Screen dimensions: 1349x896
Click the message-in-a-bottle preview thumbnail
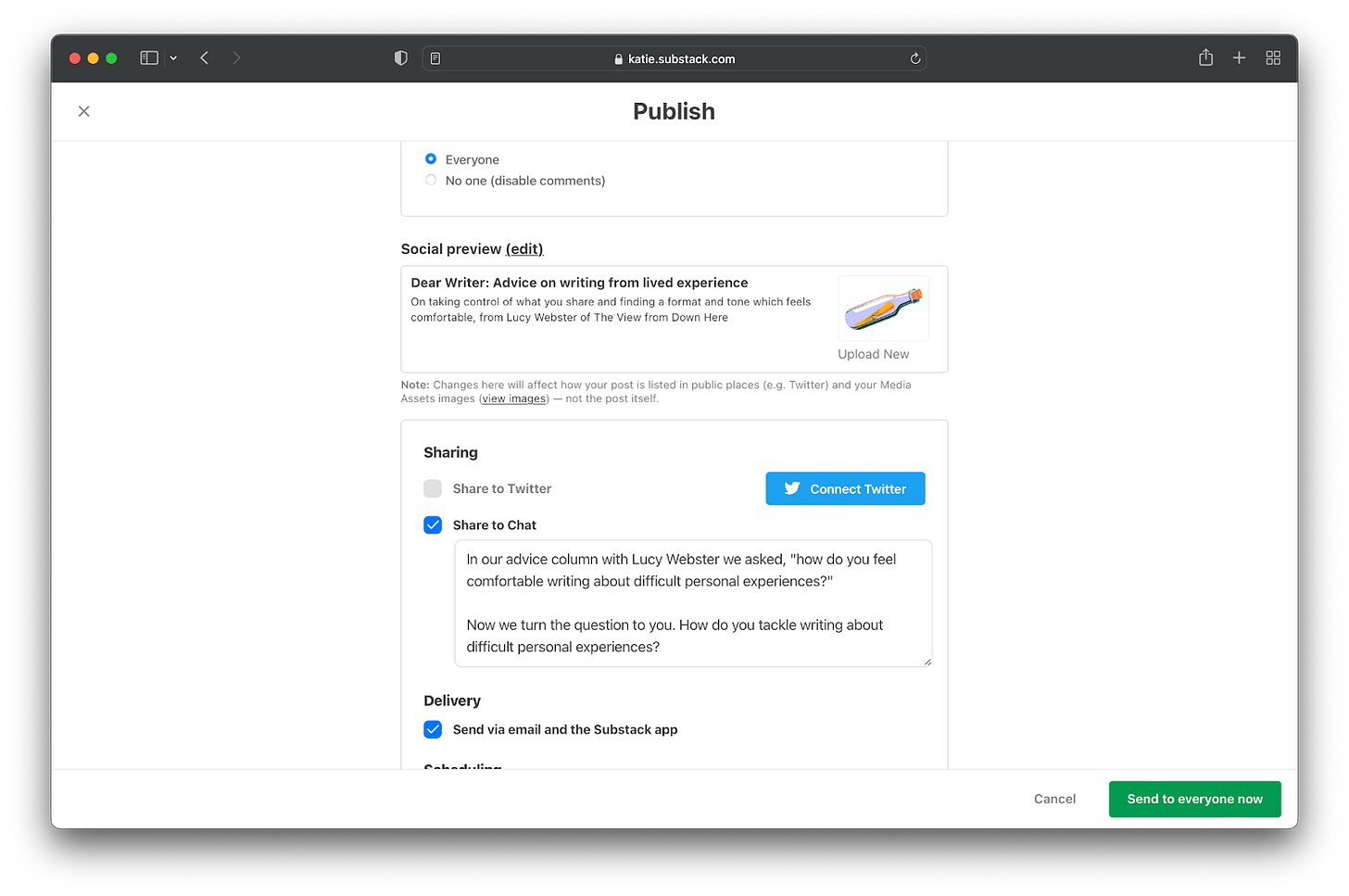(883, 308)
